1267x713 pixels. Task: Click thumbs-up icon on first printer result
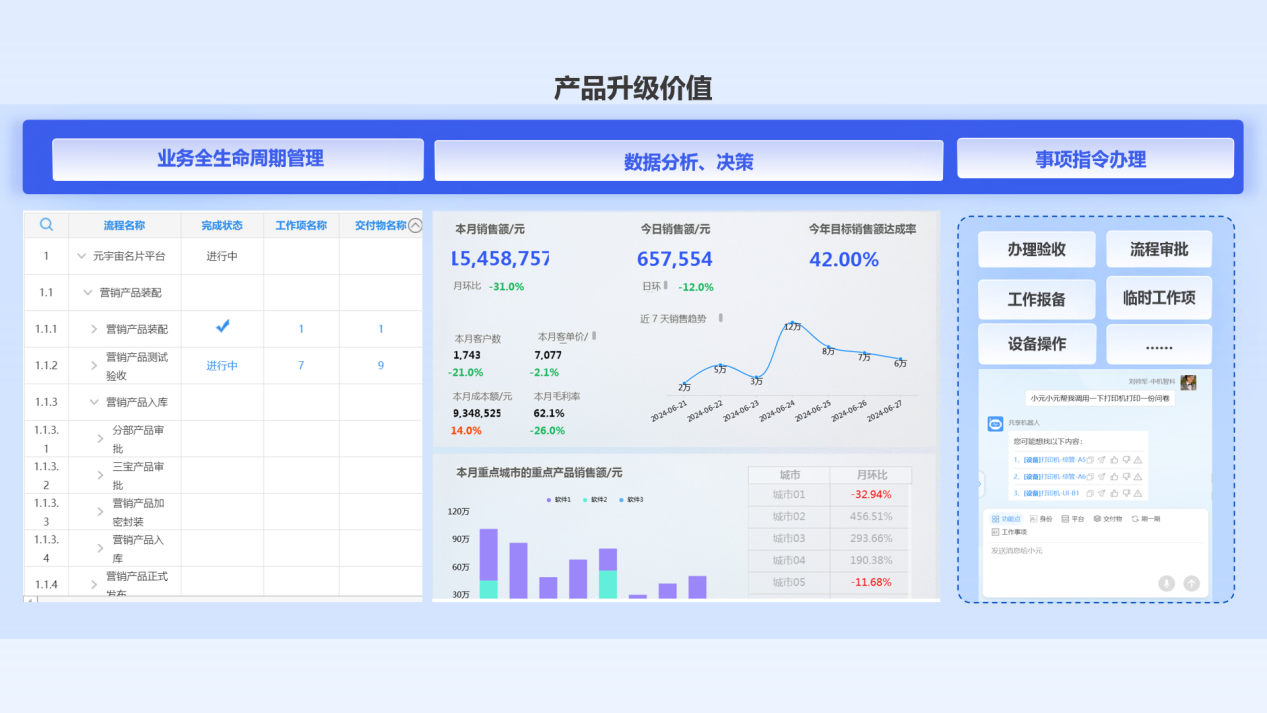coord(1113,460)
